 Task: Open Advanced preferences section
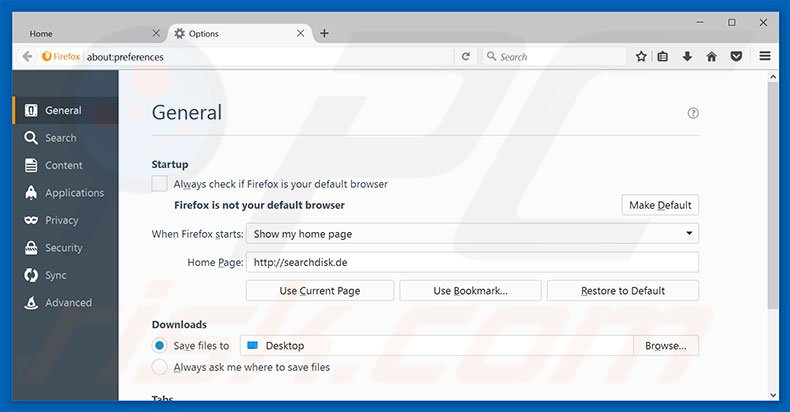click(65, 302)
